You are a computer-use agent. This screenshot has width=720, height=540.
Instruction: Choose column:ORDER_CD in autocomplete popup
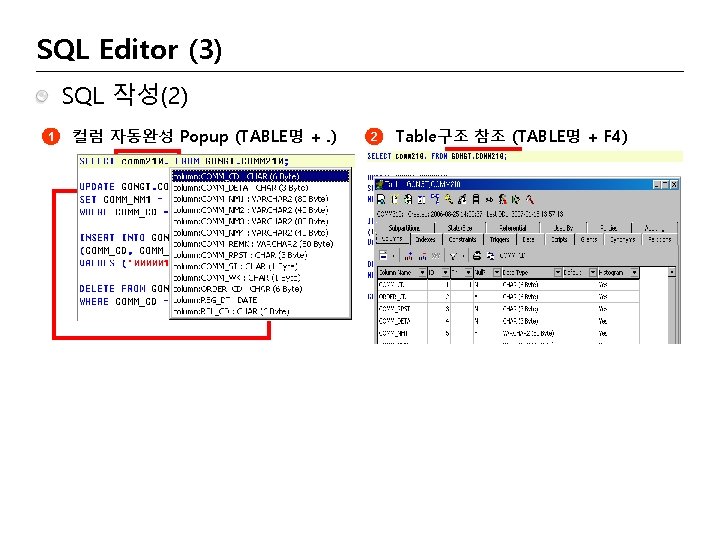pos(260,289)
